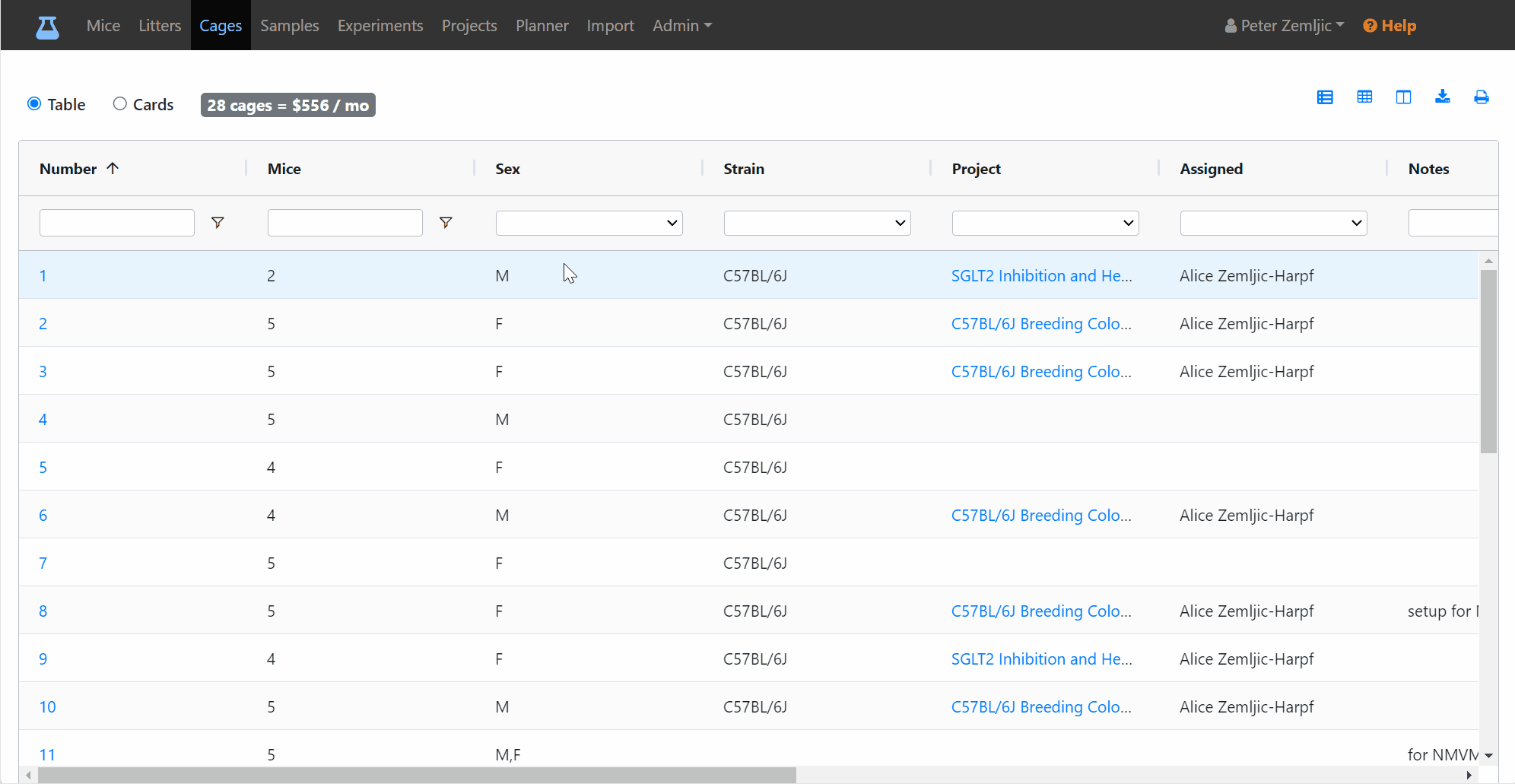Image resolution: width=1515 pixels, height=784 pixels.
Task: Click the scroll down arrow of the table
Action: 1488,756
